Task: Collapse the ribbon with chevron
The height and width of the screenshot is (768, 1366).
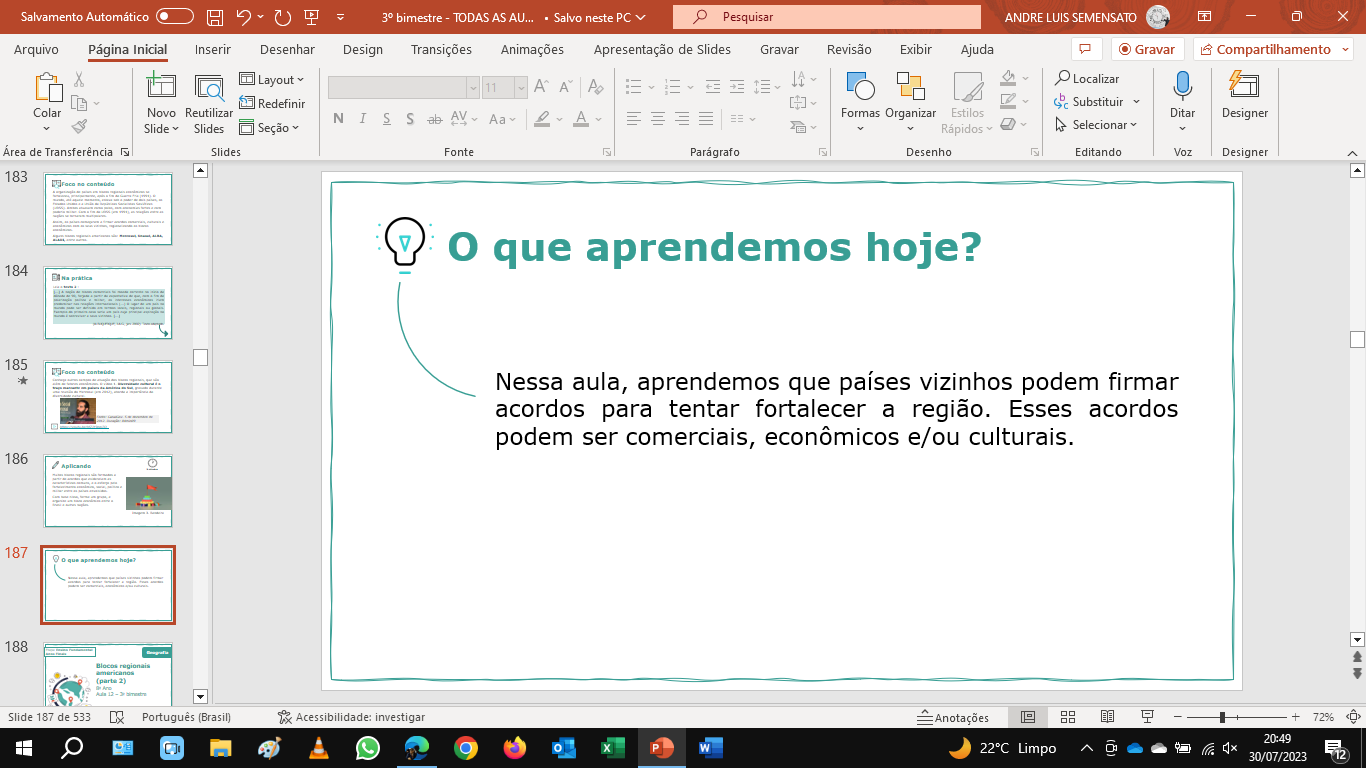Action: 1351,152
